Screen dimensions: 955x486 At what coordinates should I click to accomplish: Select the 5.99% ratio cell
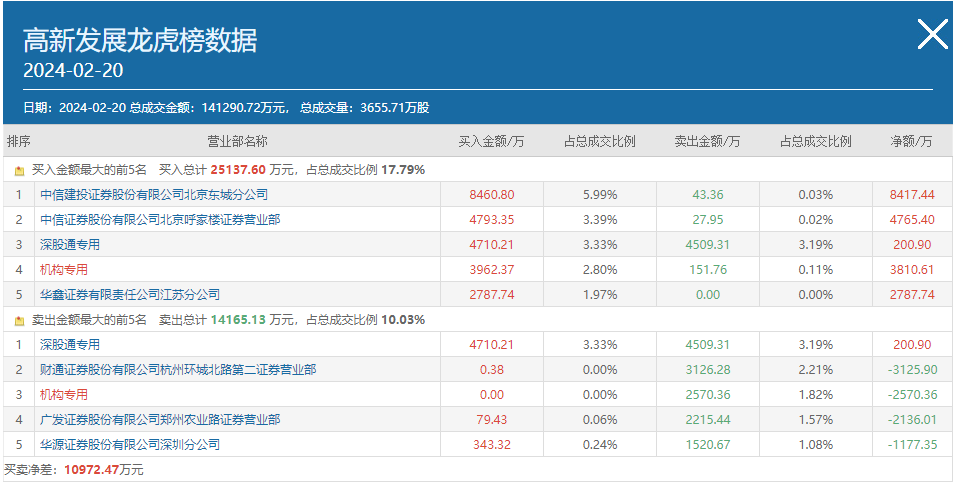point(600,195)
